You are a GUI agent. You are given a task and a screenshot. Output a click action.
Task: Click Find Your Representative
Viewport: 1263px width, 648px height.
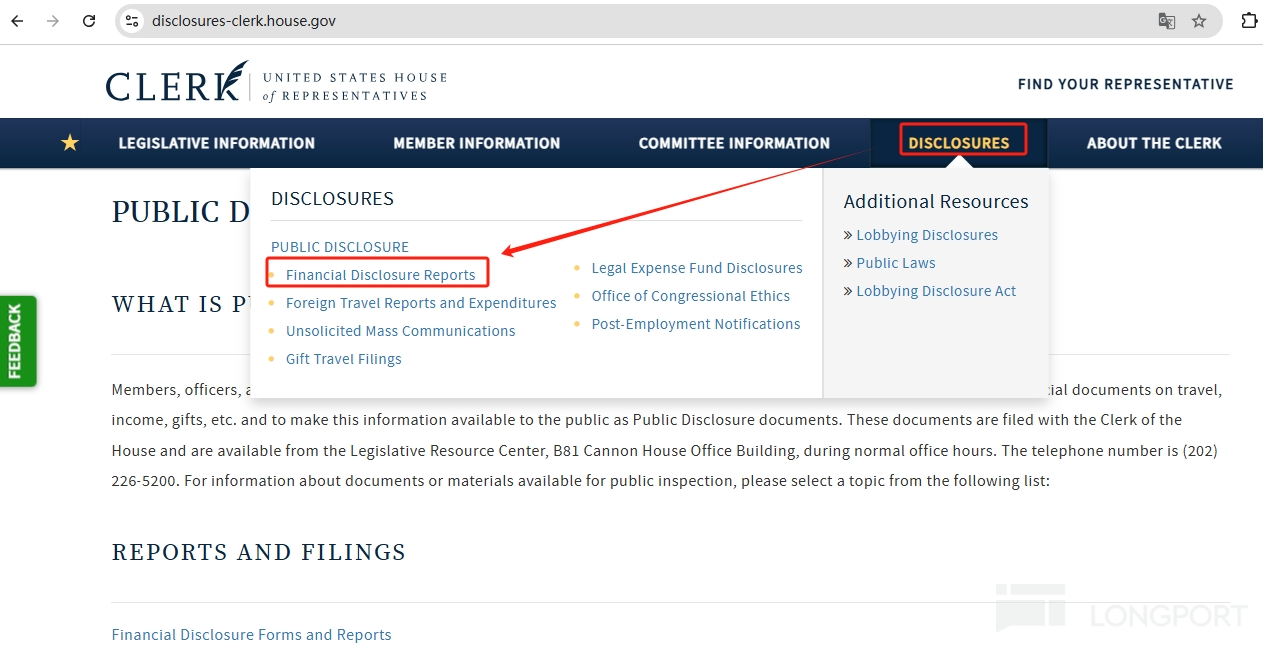[x=1126, y=84]
